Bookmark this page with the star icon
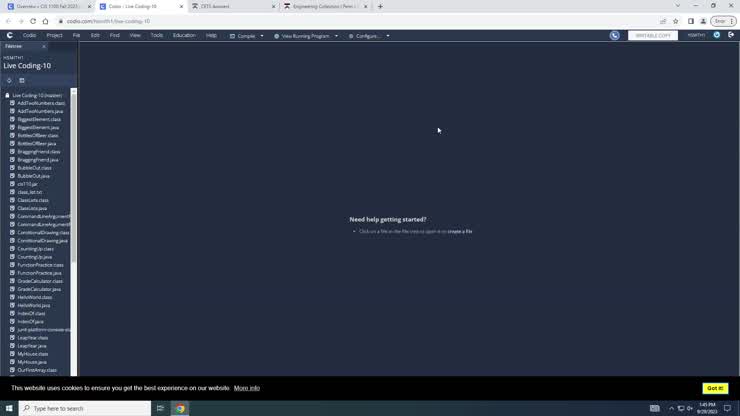 tap(676, 21)
